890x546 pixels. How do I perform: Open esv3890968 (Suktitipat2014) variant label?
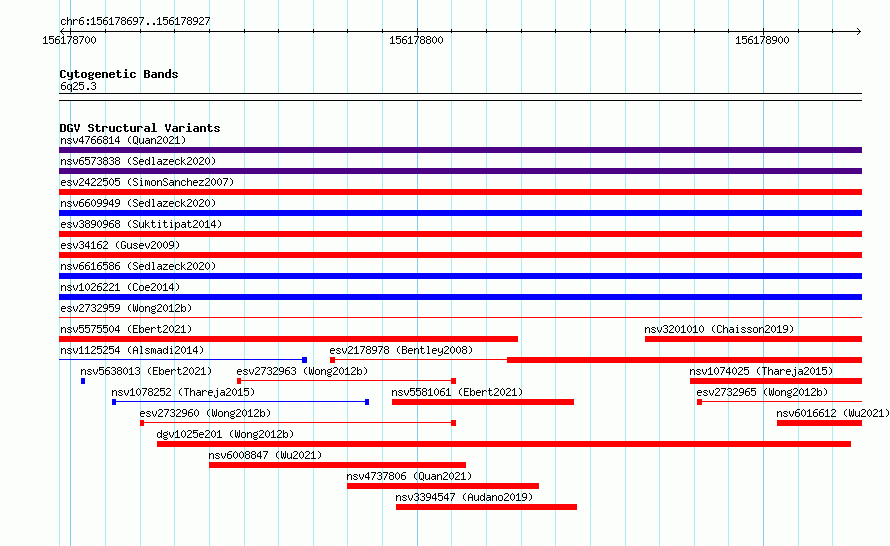[141, 224]
